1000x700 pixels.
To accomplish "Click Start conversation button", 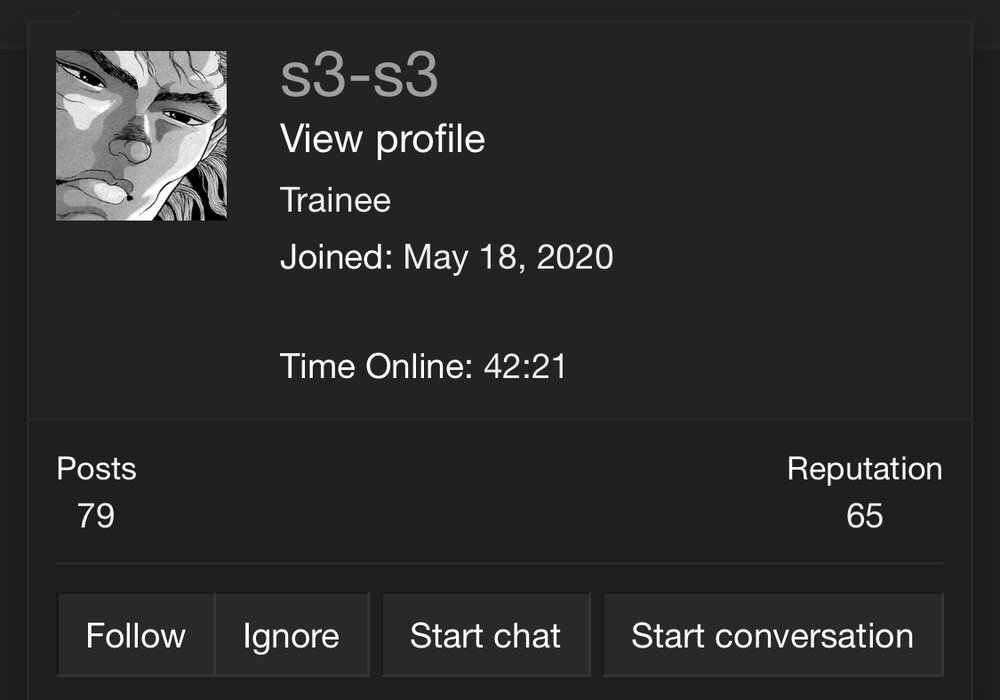I will [773, 635].
